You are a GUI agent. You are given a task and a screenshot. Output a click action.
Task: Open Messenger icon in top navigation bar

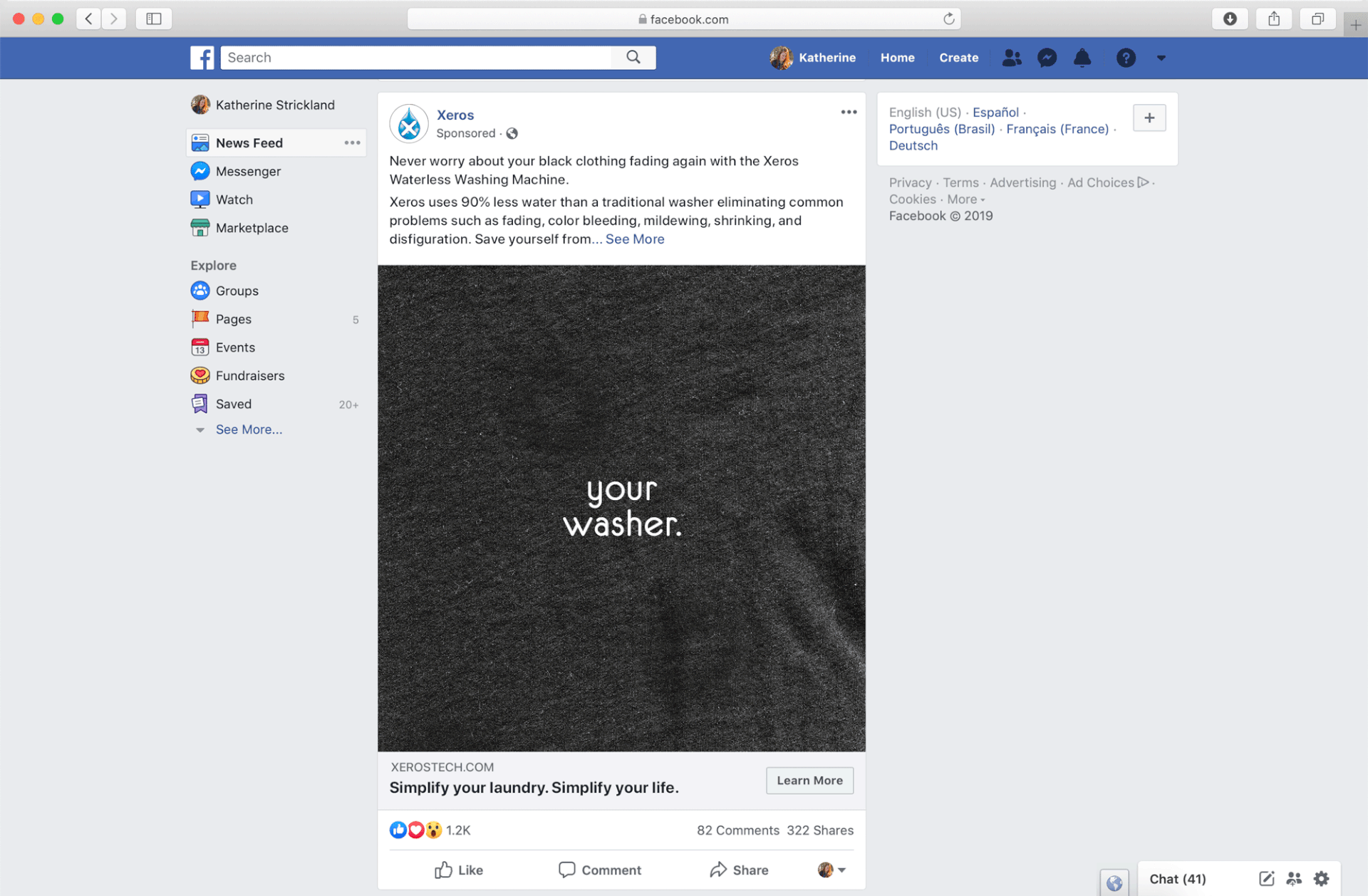(1047, 58)
